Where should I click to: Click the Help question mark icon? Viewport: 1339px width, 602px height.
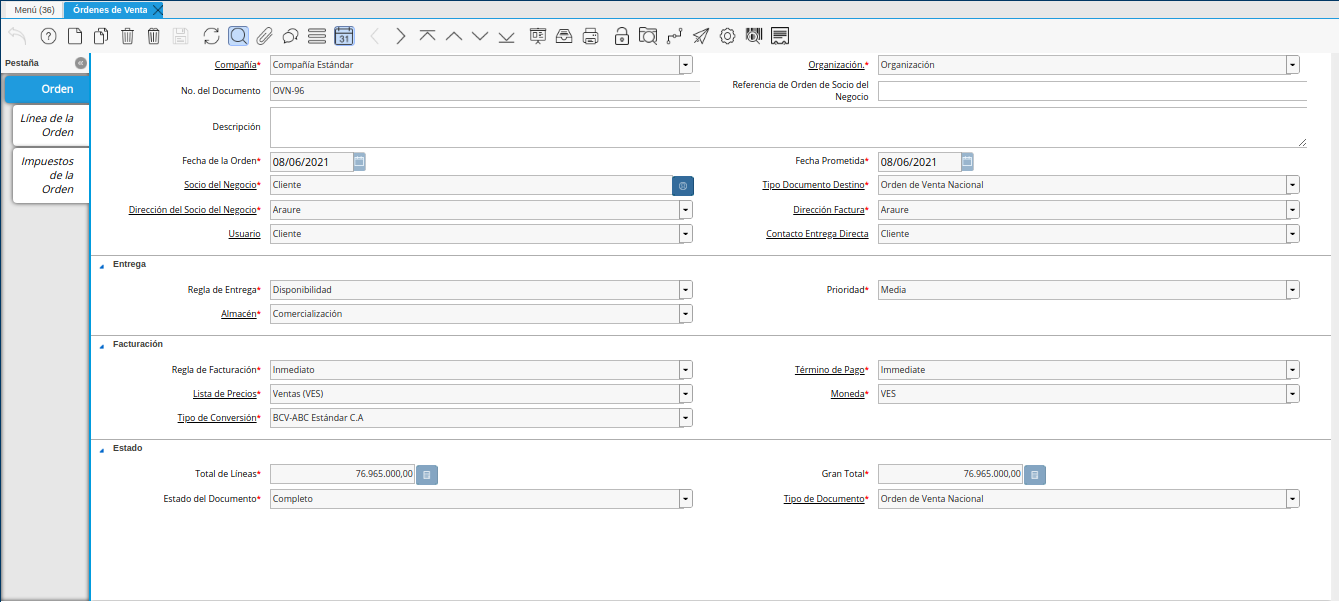tap(48, 36)
